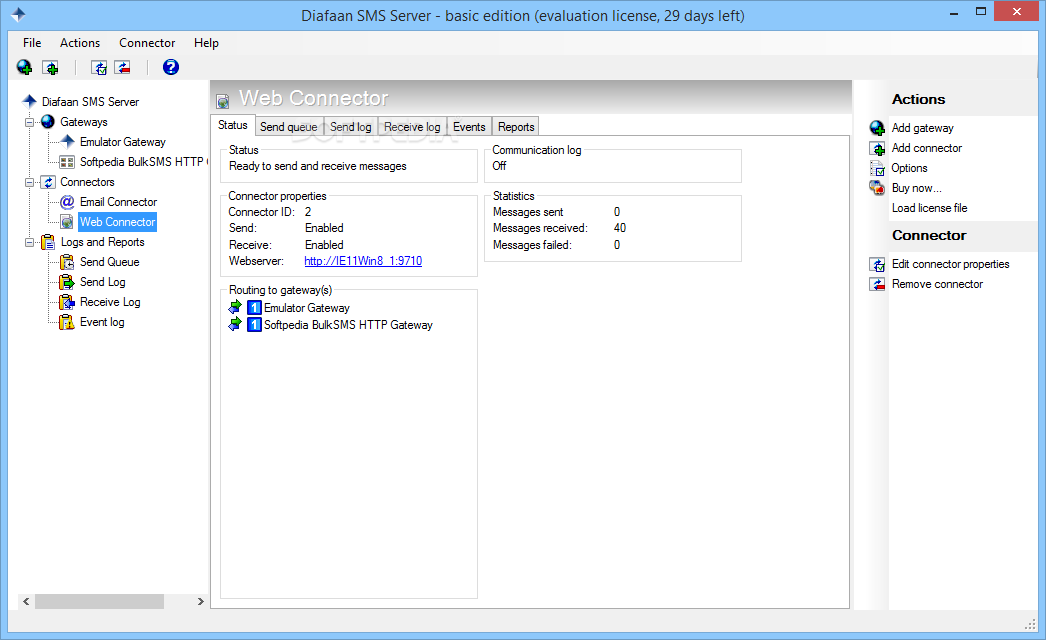Screen dimensions: 1046x640
Task: Click the Buy now icon in Actions pane
Action: click(x=877, y=188)
